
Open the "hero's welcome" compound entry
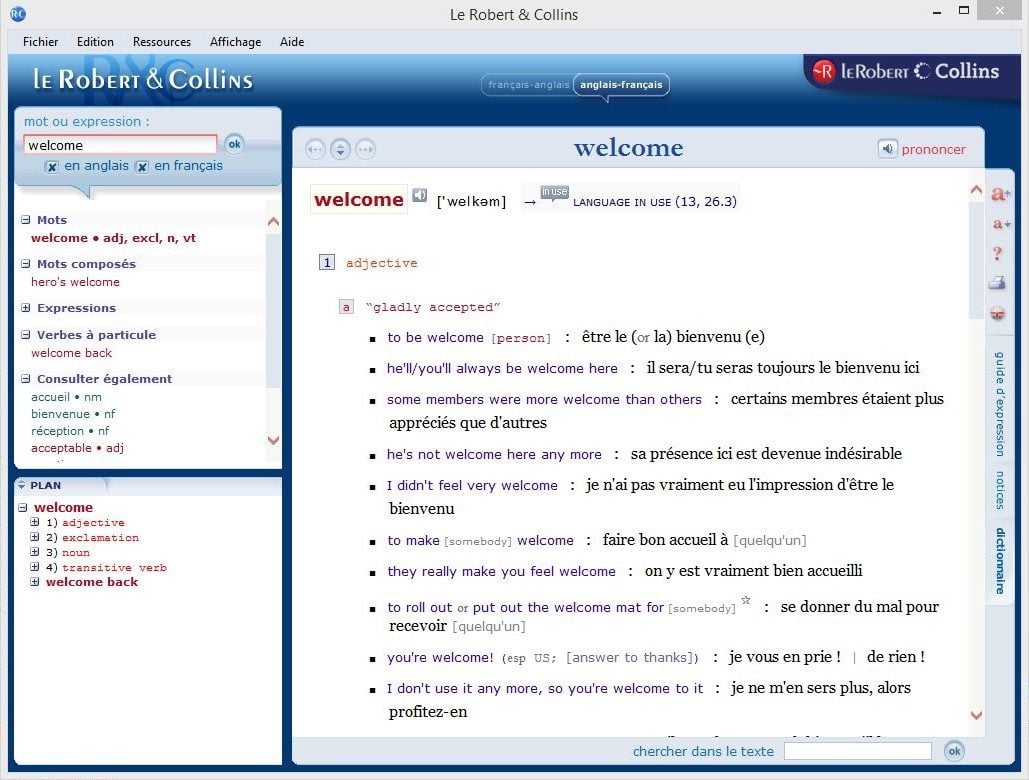click(x=75, y=282)
